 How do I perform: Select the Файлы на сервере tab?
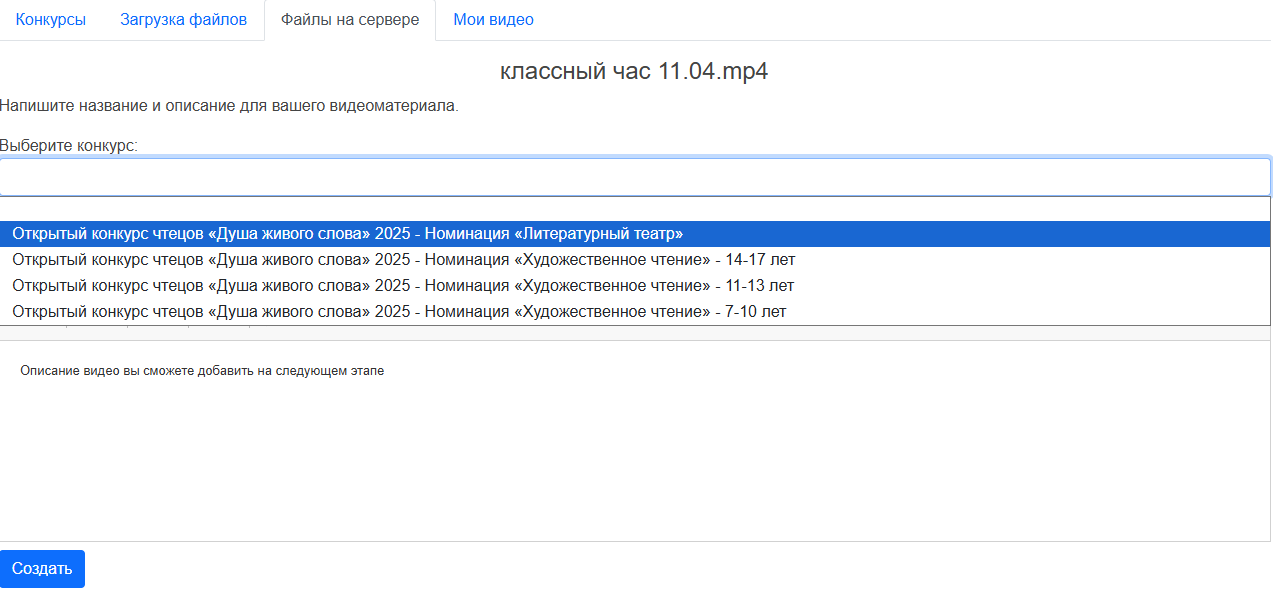click(349, 20)
